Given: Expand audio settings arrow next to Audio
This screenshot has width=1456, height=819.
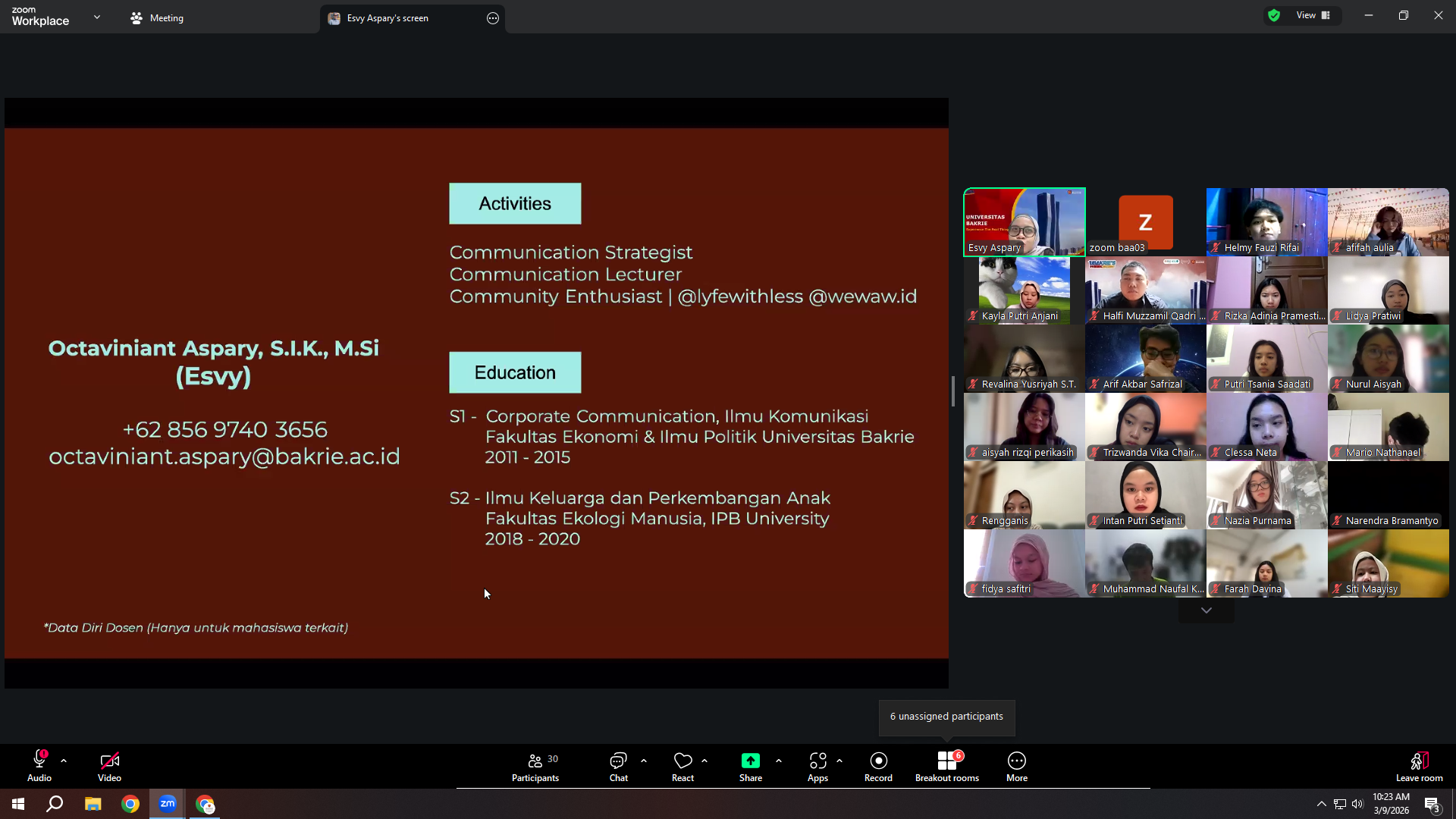Looking at the screenshot, I should [64, 761].
